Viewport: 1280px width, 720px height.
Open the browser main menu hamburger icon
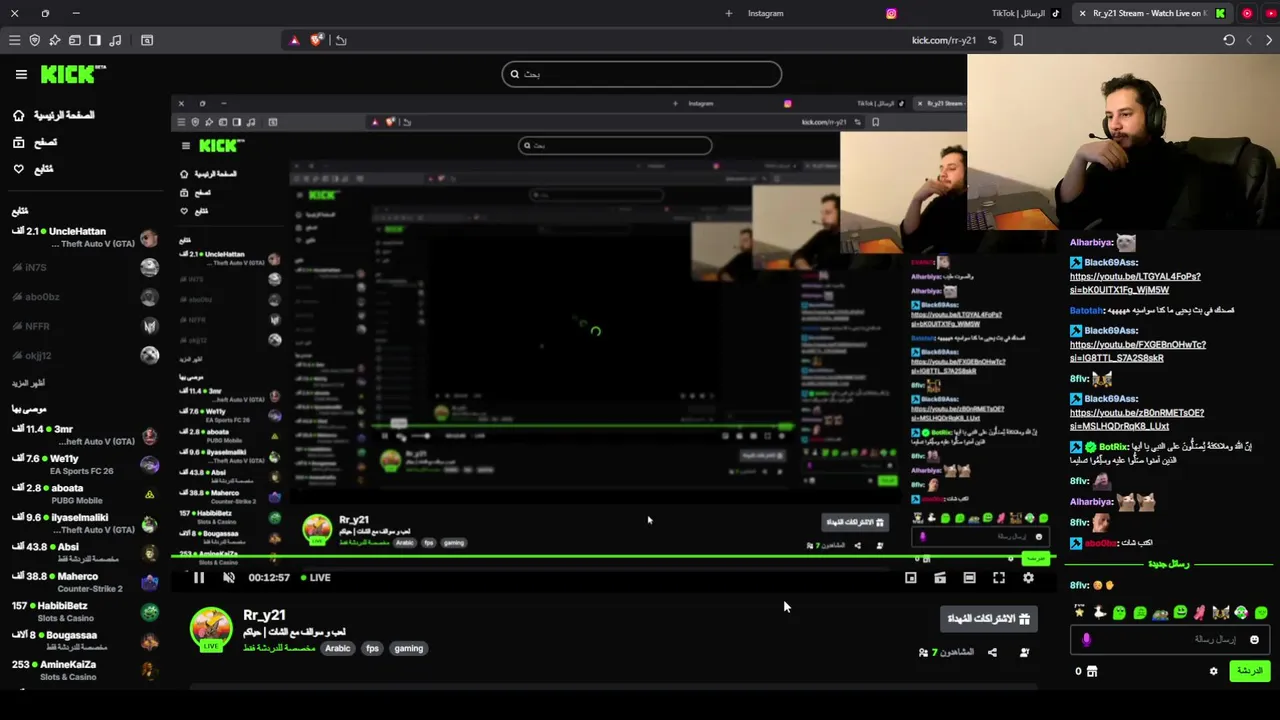14,40
